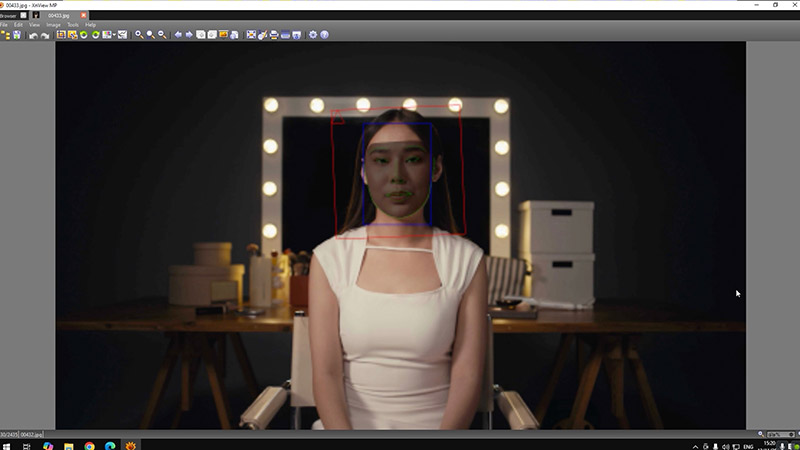Redo the last action
The height and width of the screenshot is (450, 800).
[x=45, y=35]
